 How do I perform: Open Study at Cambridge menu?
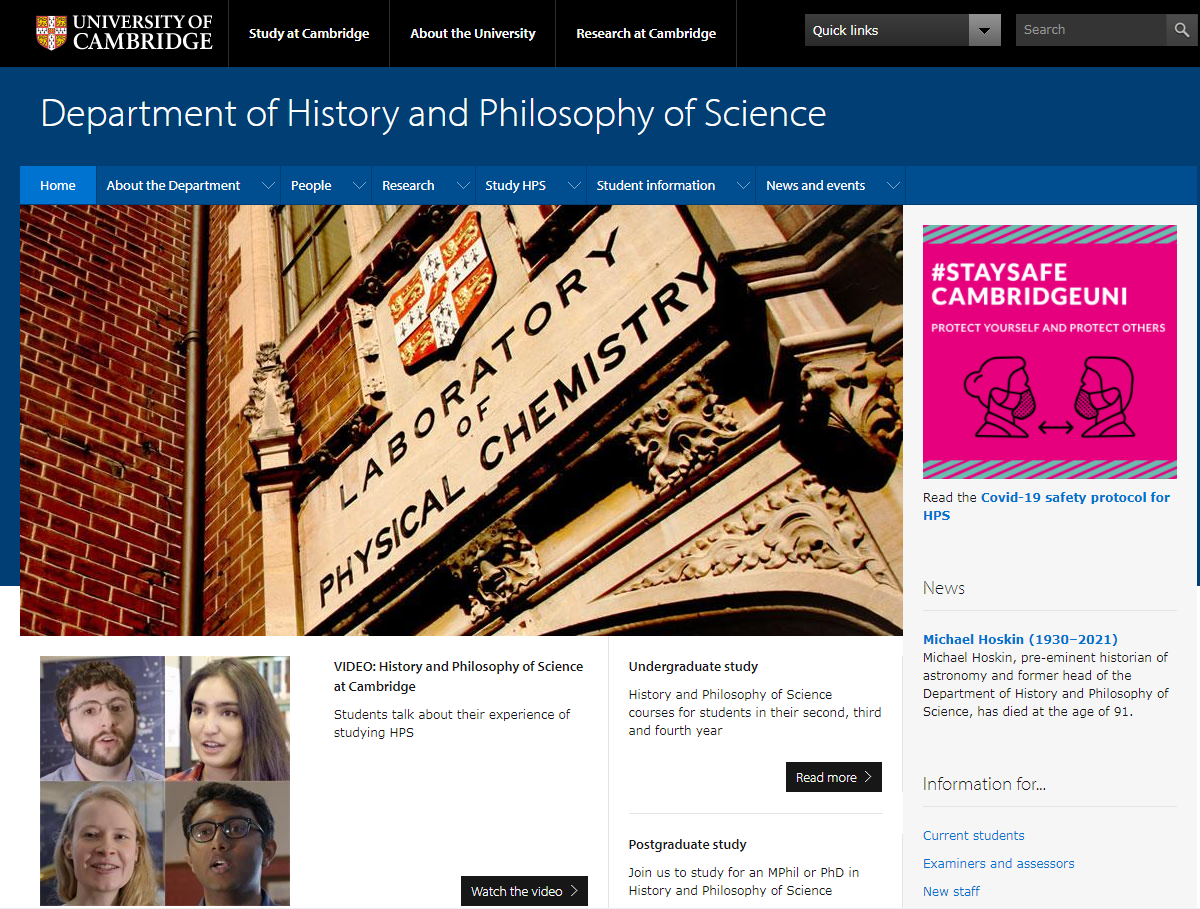coord(309,34)
